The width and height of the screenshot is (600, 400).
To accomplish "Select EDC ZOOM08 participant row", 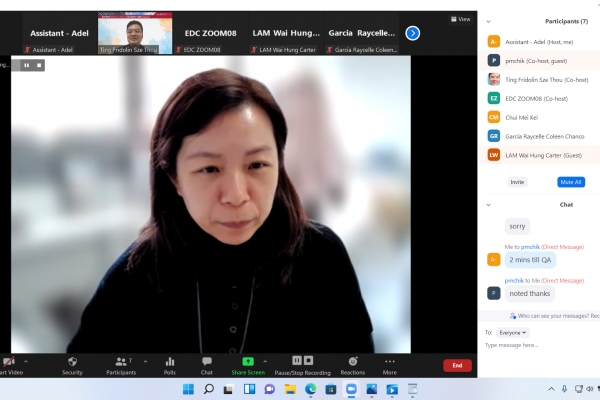I will [540, 98].
